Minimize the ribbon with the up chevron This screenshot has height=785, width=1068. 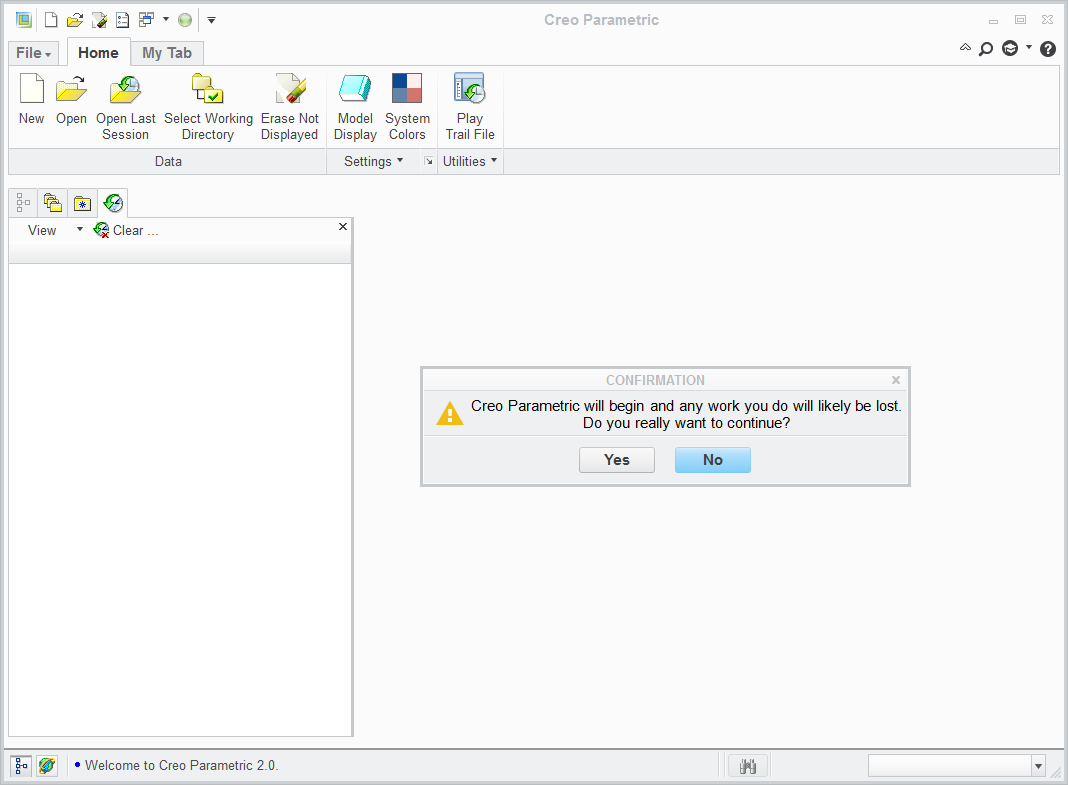965,47
